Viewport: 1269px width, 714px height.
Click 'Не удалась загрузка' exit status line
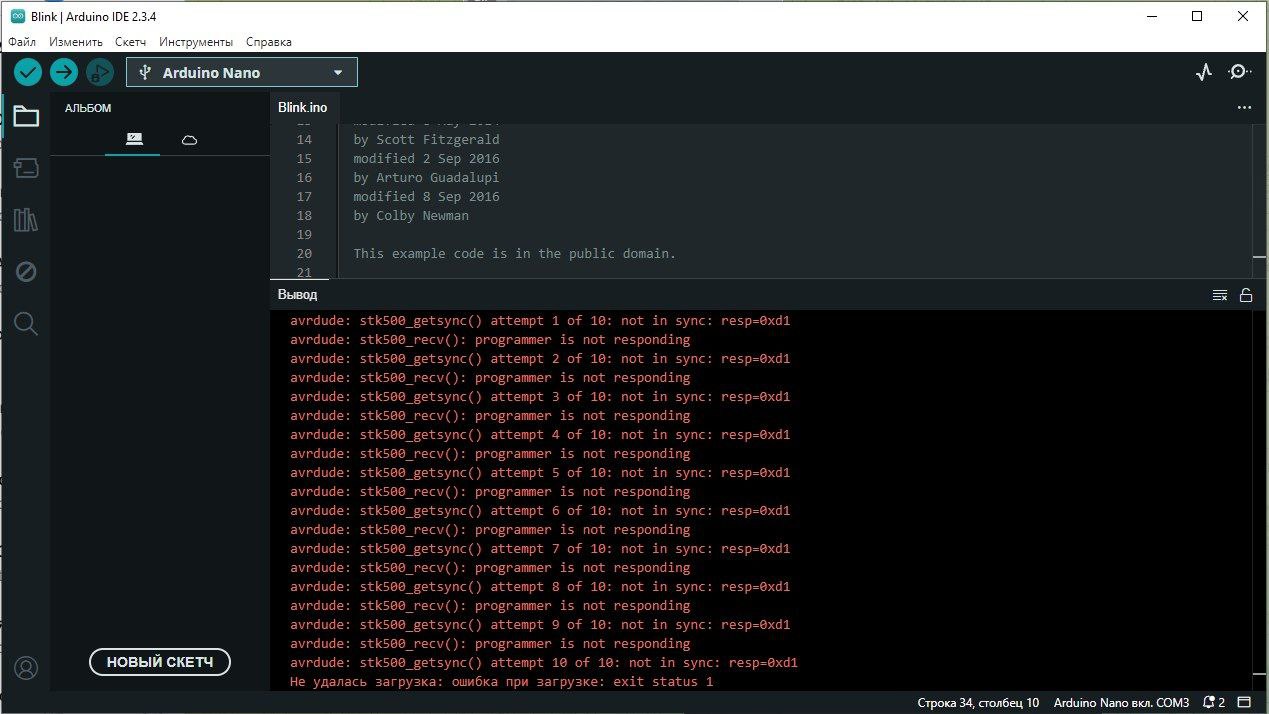502,682
